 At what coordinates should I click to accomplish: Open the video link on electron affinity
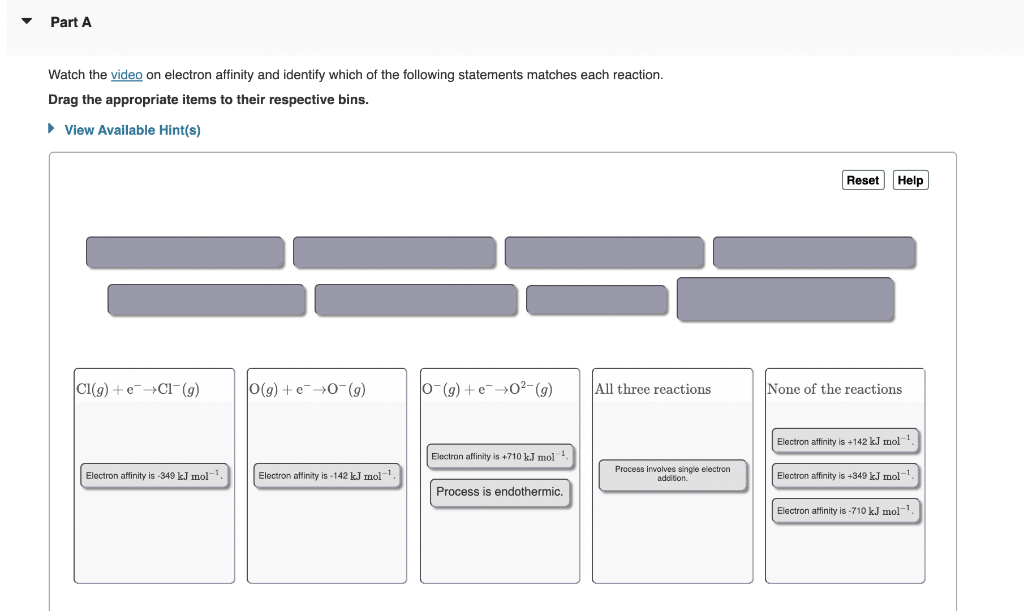pyautogui.click(x=127, y=75)
